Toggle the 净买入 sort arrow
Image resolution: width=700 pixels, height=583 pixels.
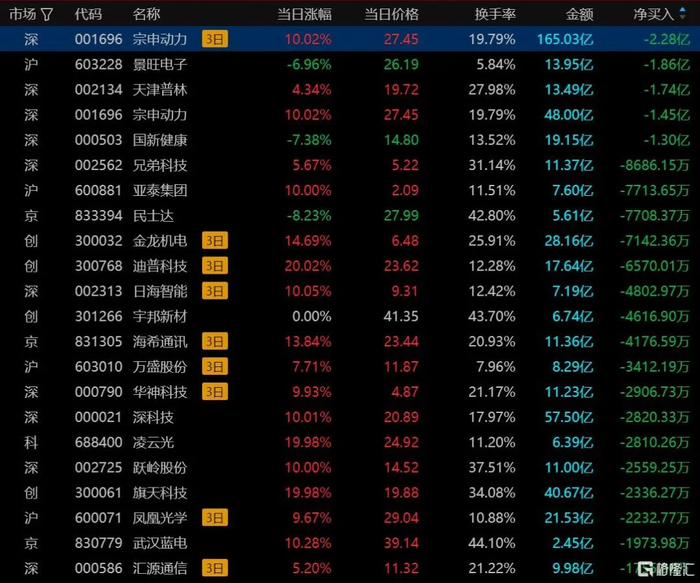click(x=682, y=13)
